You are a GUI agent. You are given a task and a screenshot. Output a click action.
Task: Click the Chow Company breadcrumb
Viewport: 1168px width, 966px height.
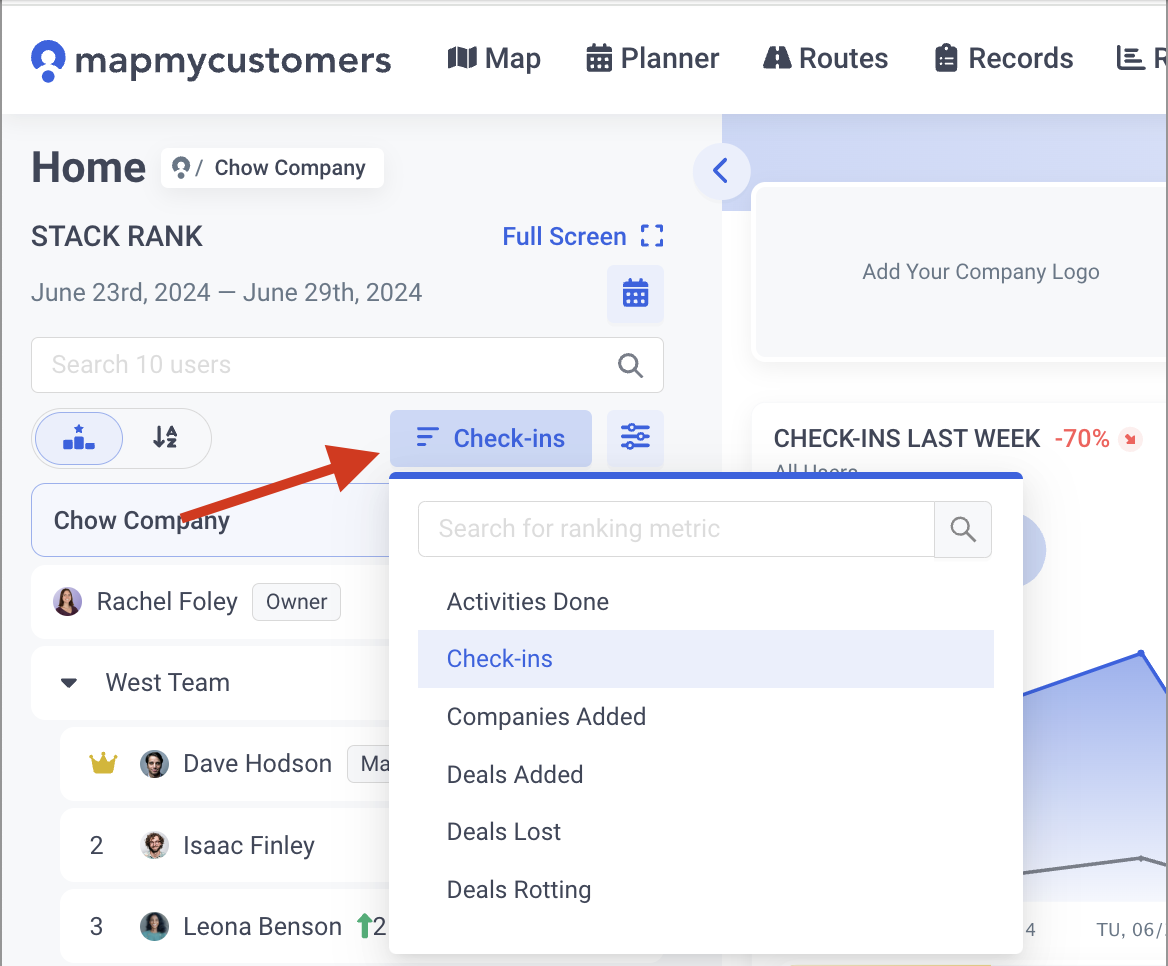point(290,168)
